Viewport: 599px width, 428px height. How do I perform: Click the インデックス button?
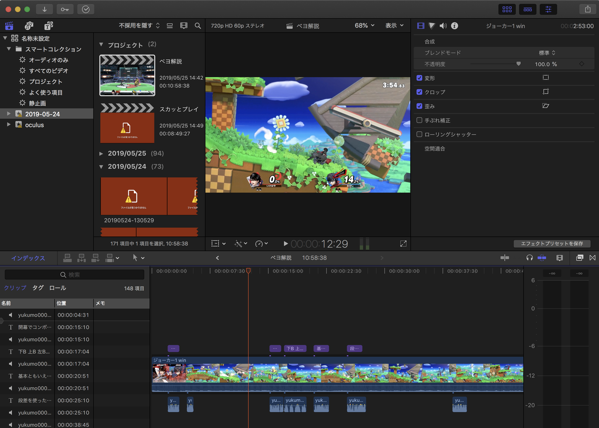pos(28,258)
